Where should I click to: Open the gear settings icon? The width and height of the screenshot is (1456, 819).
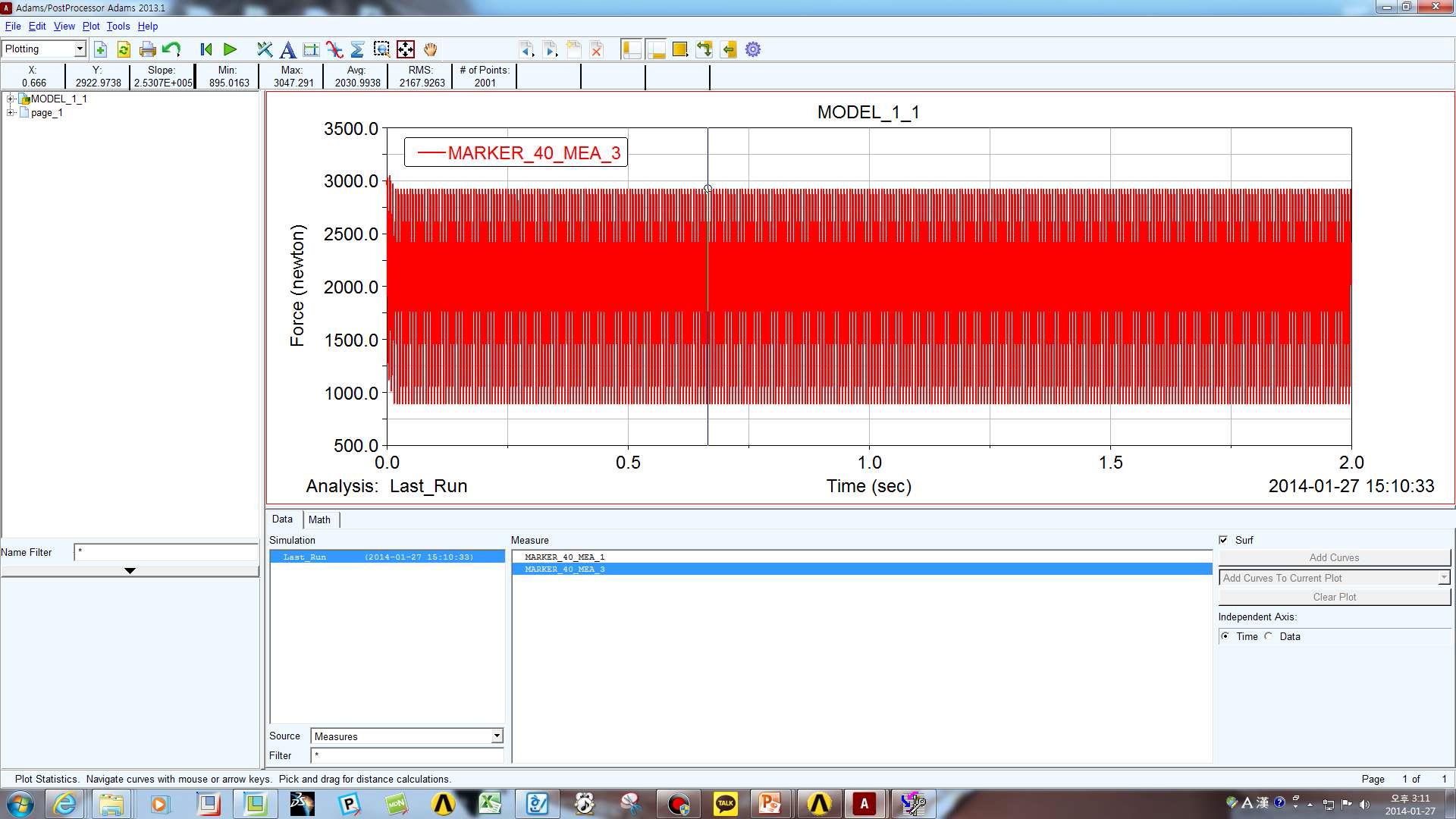(753, 50)
